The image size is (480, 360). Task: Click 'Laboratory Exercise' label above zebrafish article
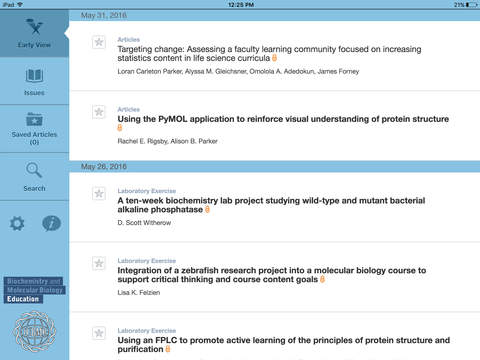(147, 261)
